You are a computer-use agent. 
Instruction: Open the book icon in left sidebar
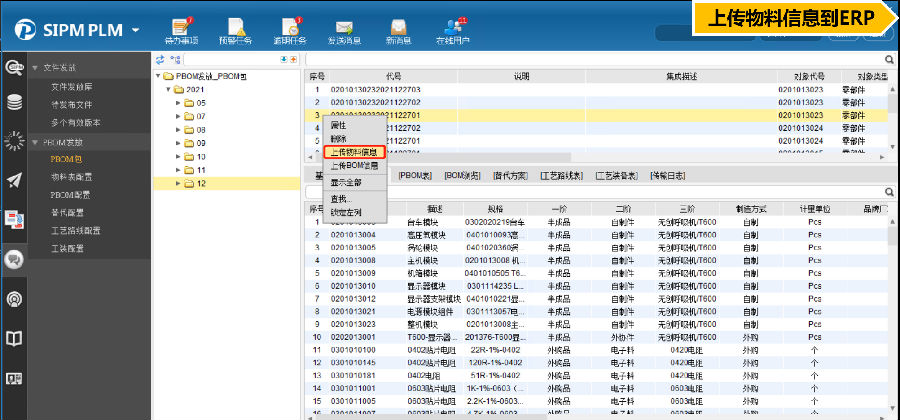(14, 338)
